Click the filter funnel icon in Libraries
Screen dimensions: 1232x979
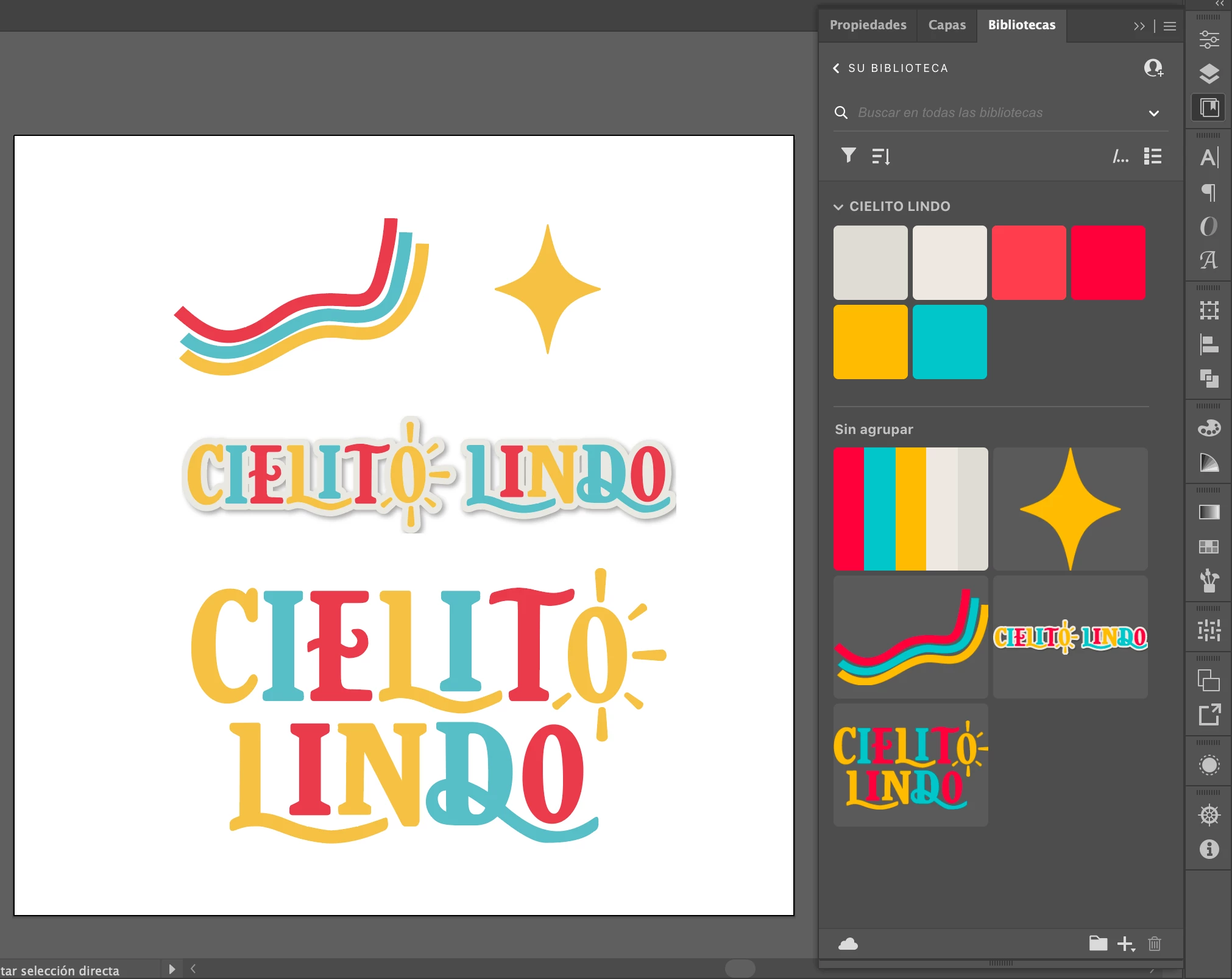point(848,155)
